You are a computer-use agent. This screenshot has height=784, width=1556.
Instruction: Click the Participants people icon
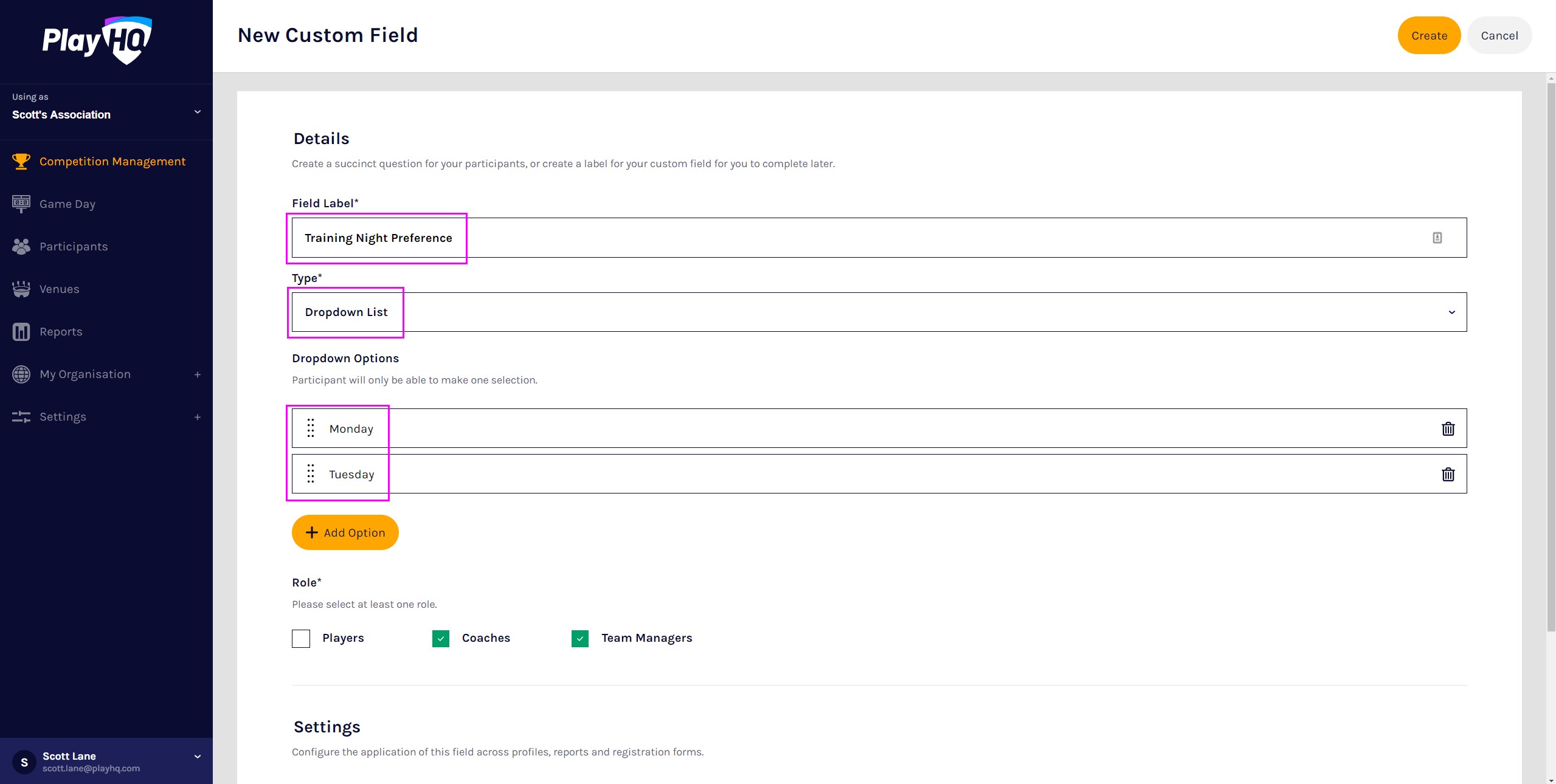21,246
